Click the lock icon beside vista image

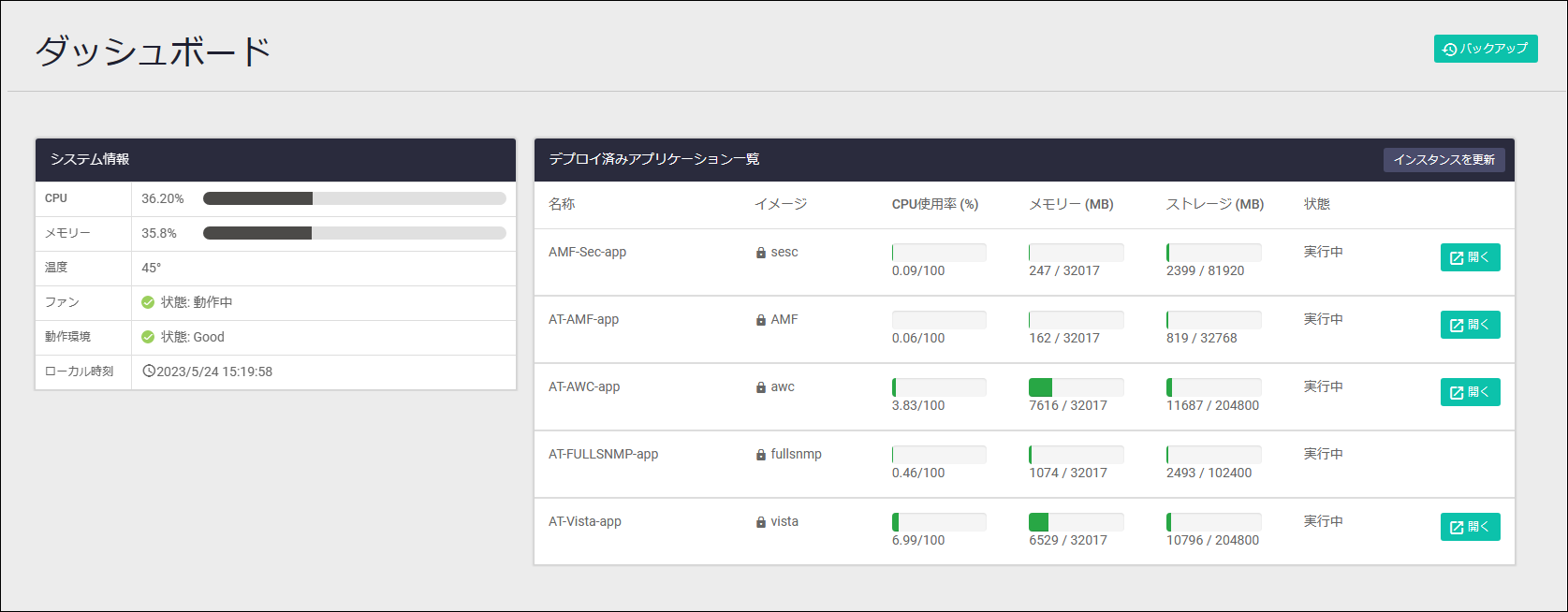pos(761,522)
